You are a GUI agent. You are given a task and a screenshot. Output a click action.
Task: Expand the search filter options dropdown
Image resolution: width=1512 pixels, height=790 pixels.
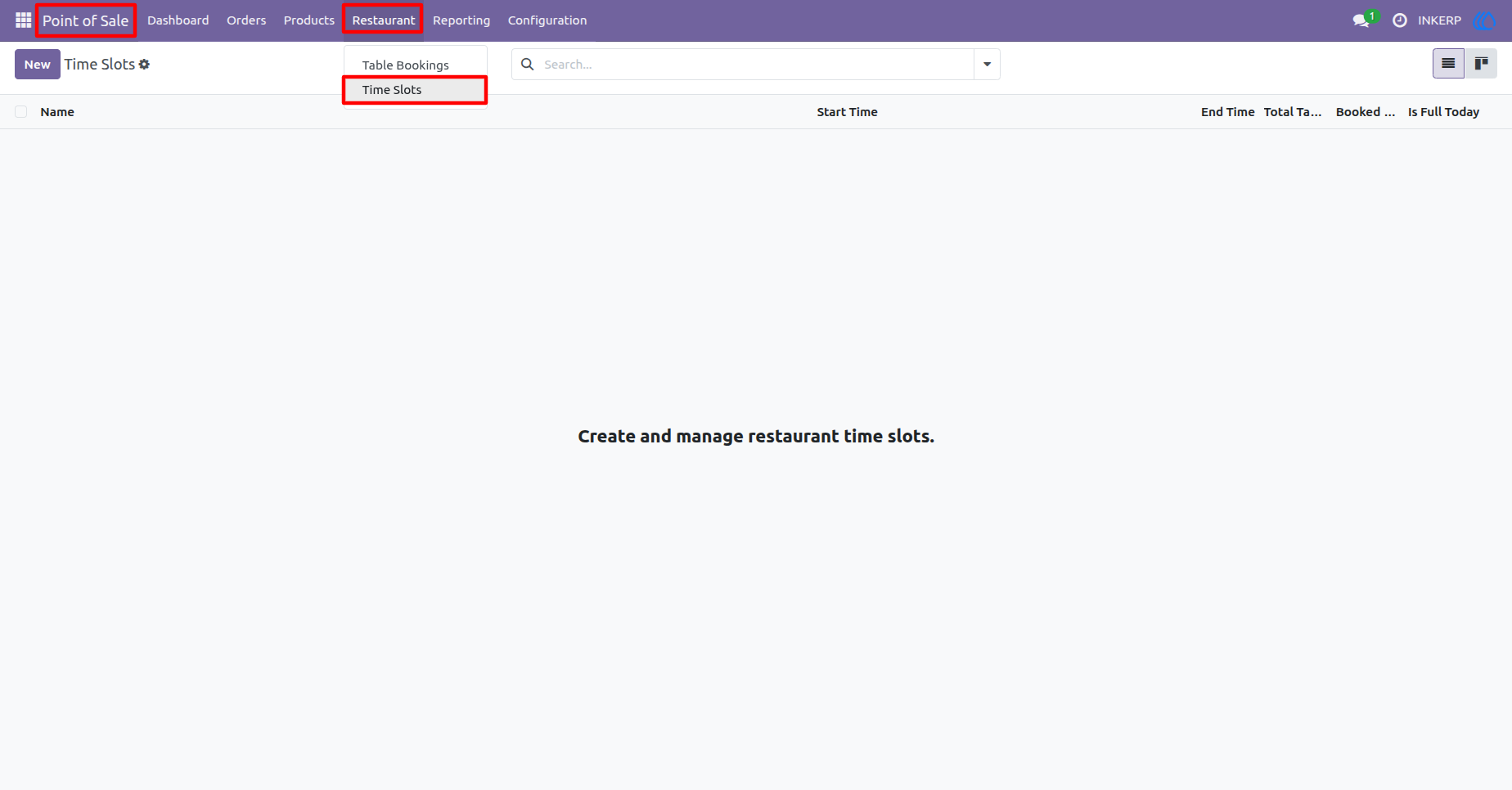pyautogui.click(x=987, y=65)
